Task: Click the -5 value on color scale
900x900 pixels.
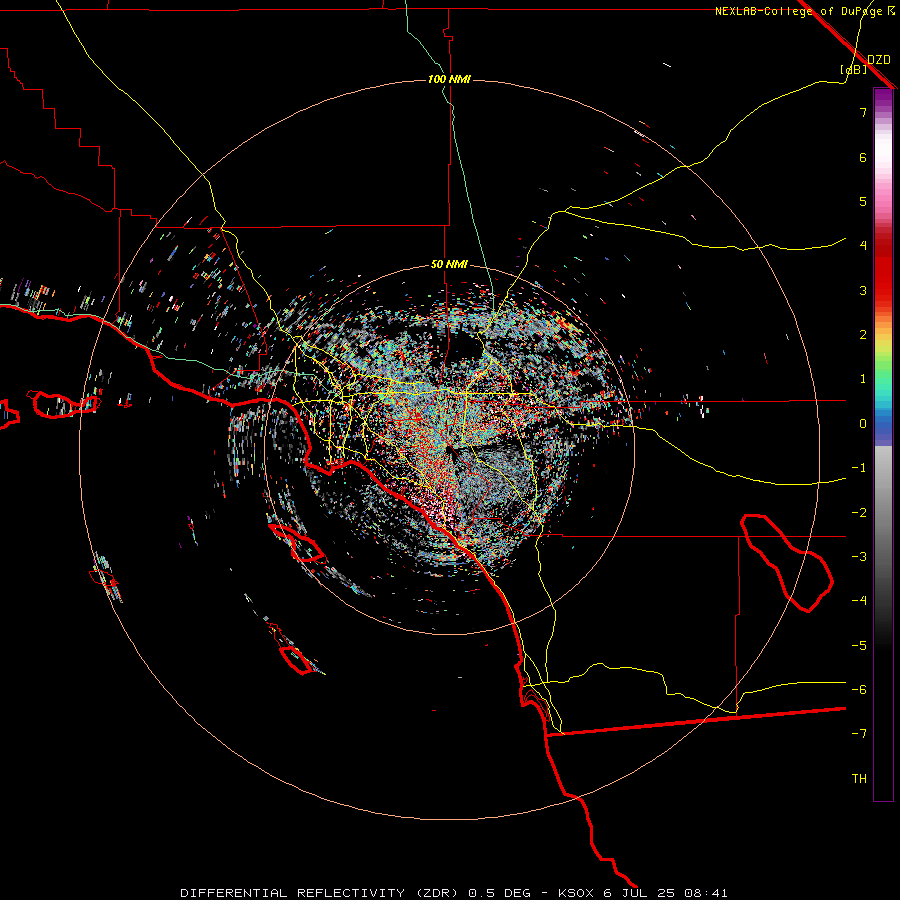Action: 859,646
